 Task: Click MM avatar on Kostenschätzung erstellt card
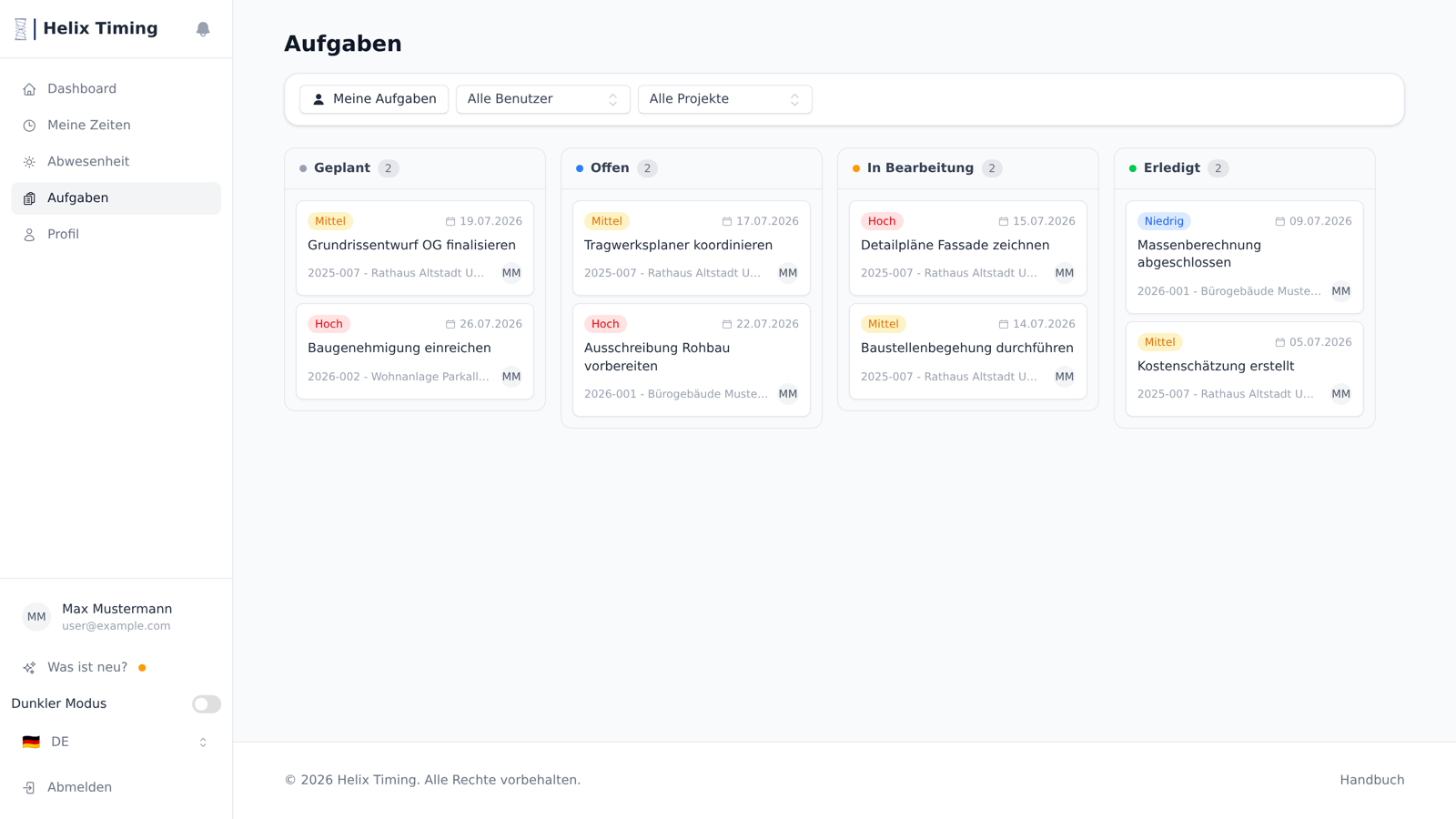coord(1341,394)
